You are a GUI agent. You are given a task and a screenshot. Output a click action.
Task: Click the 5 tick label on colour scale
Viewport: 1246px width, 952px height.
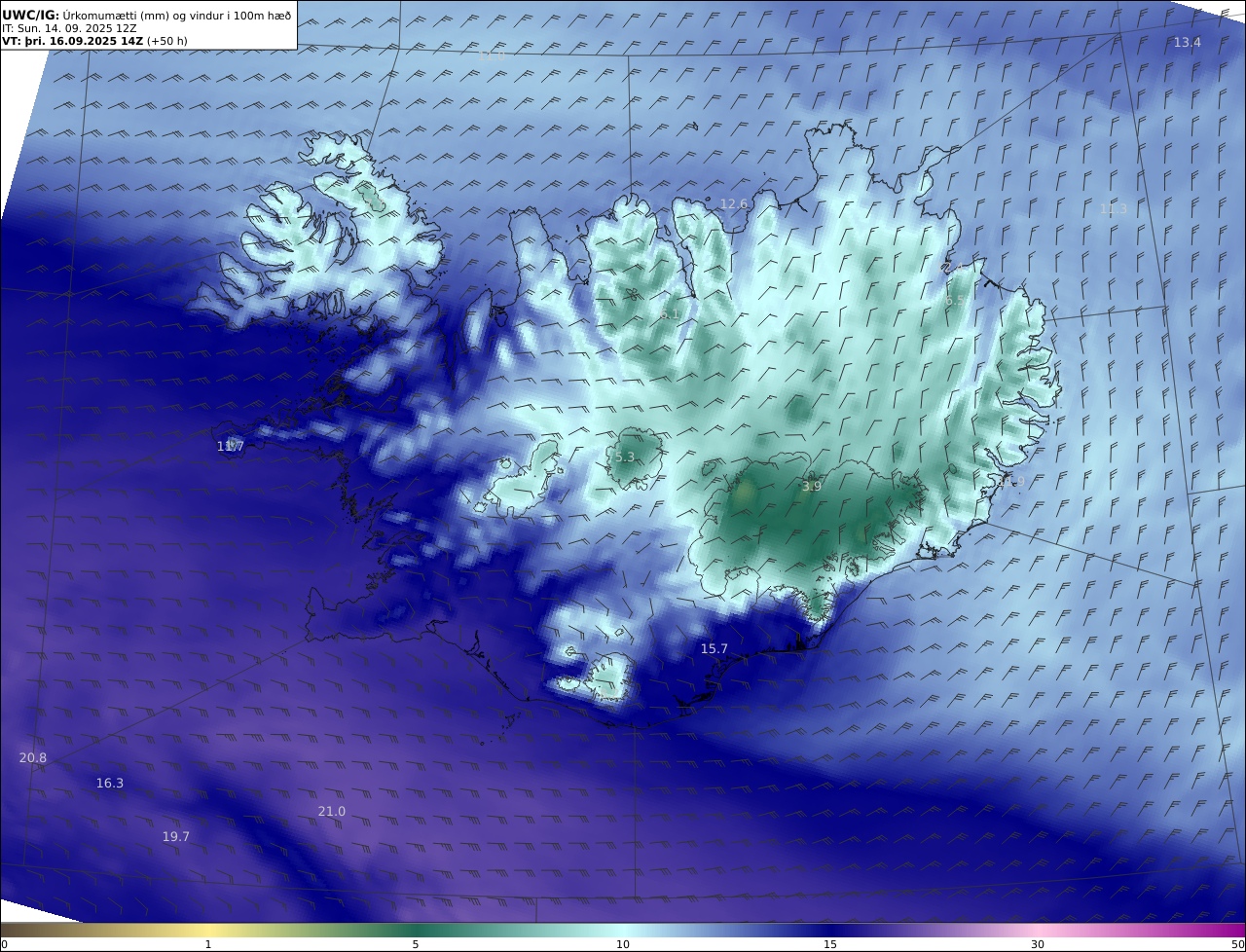tap(416, 944)
